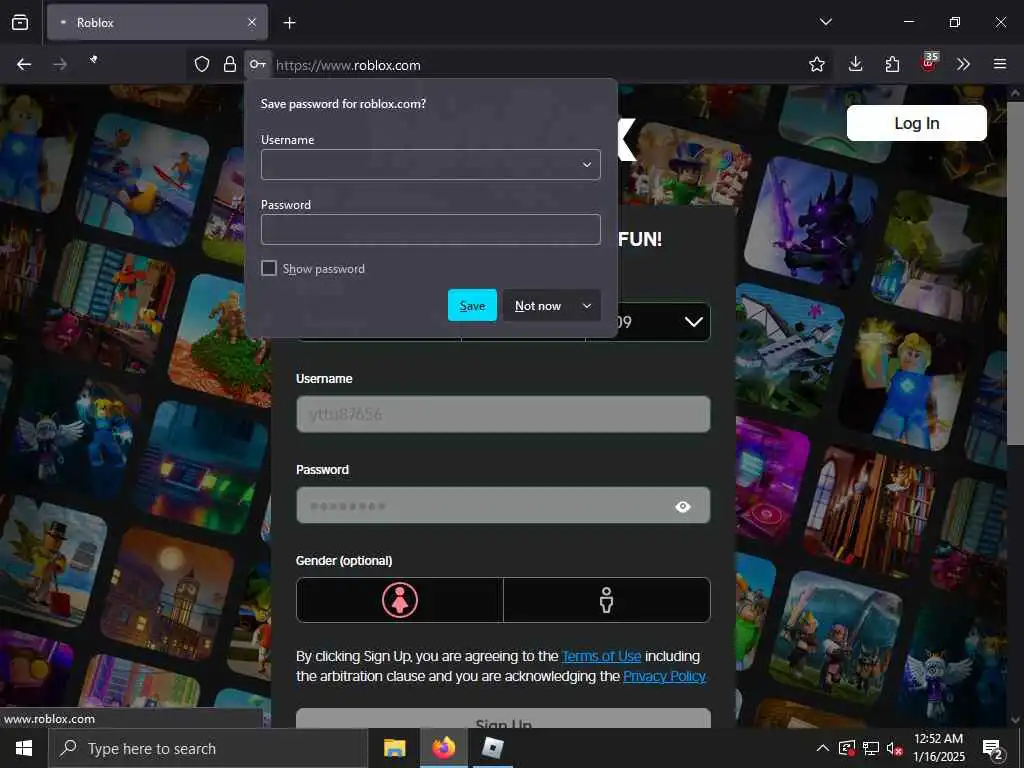Click the page vertical scrollbar thumb
The width and height of the screenshot is (1024, 768).
(x=1014, y=273)
